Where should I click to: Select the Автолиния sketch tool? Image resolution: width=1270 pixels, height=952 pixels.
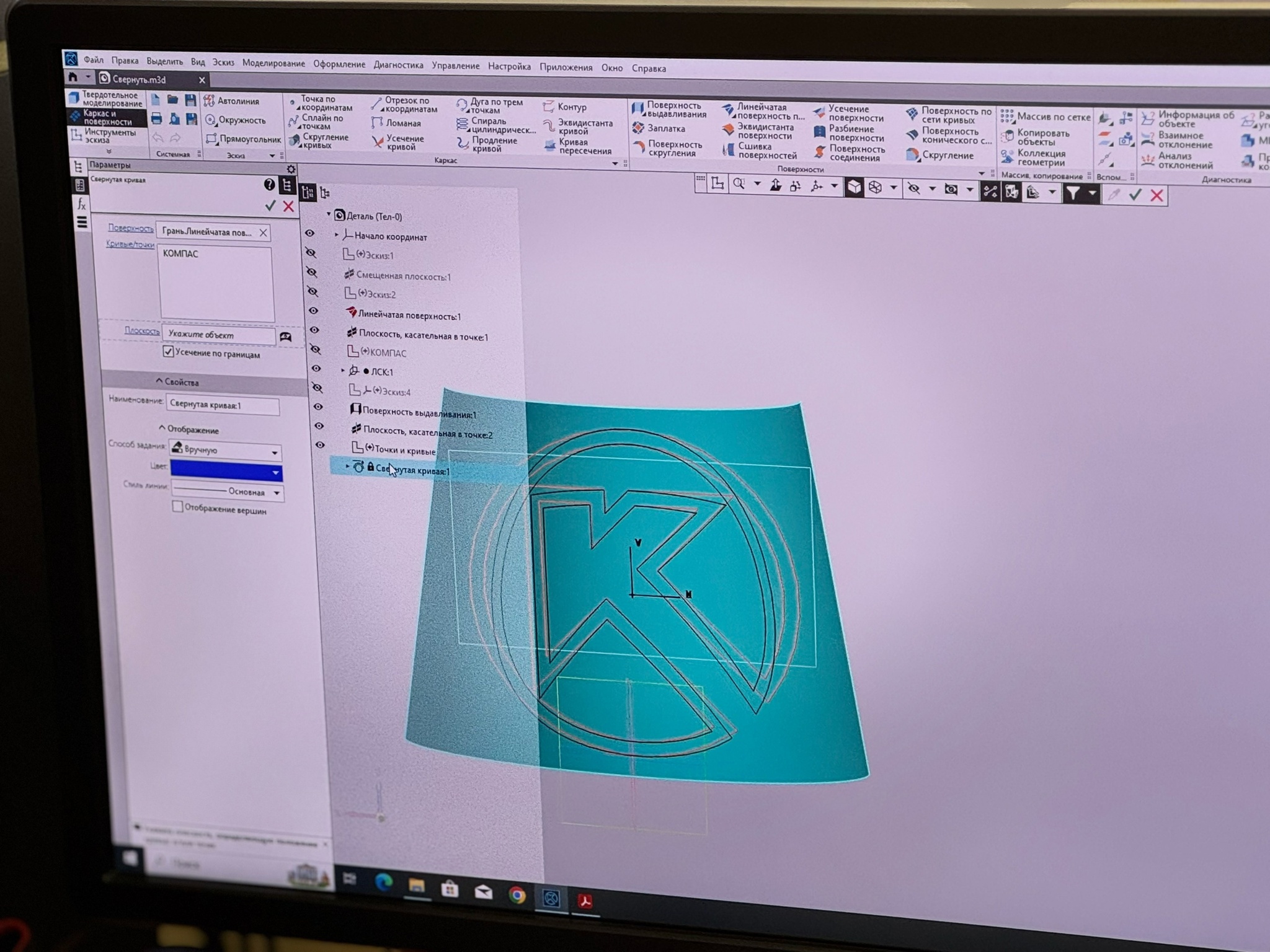[x=238, y=101]
